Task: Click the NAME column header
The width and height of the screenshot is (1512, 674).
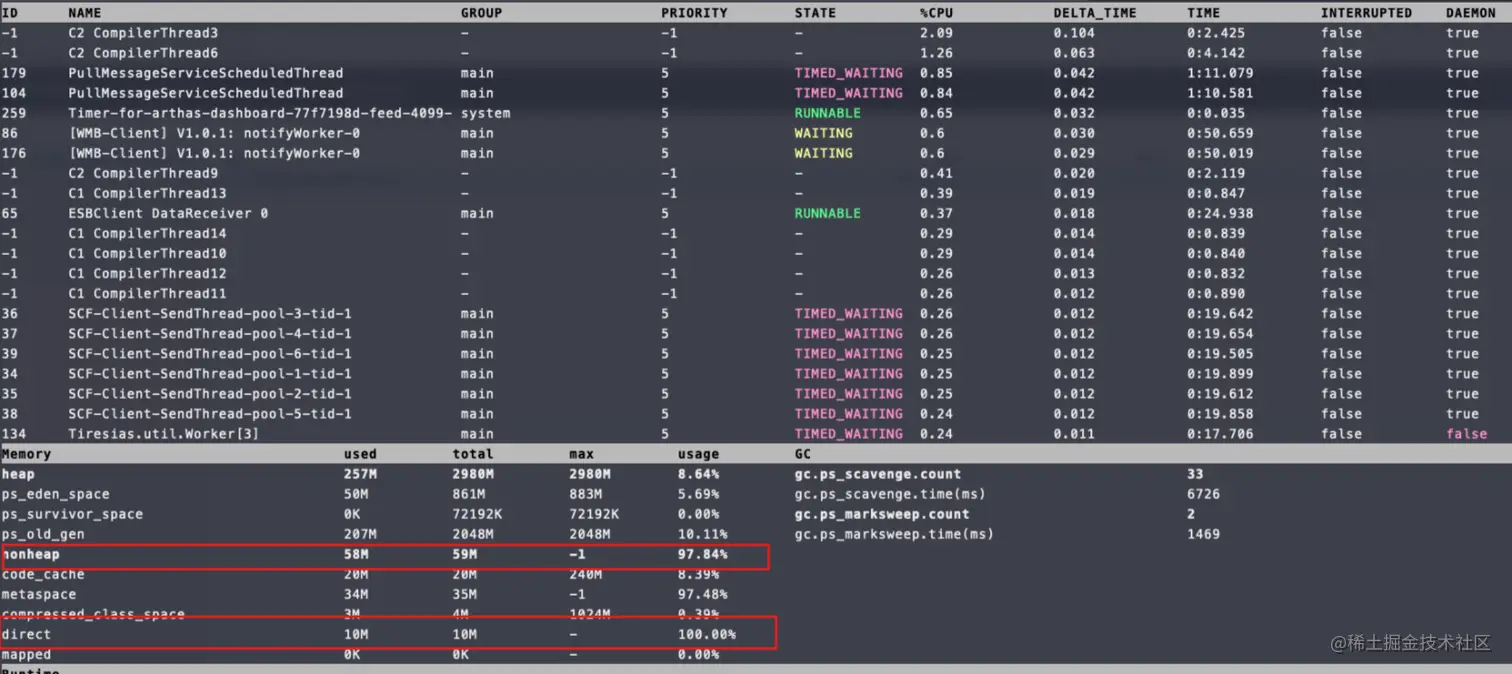Action: click(x=85, y=13)
